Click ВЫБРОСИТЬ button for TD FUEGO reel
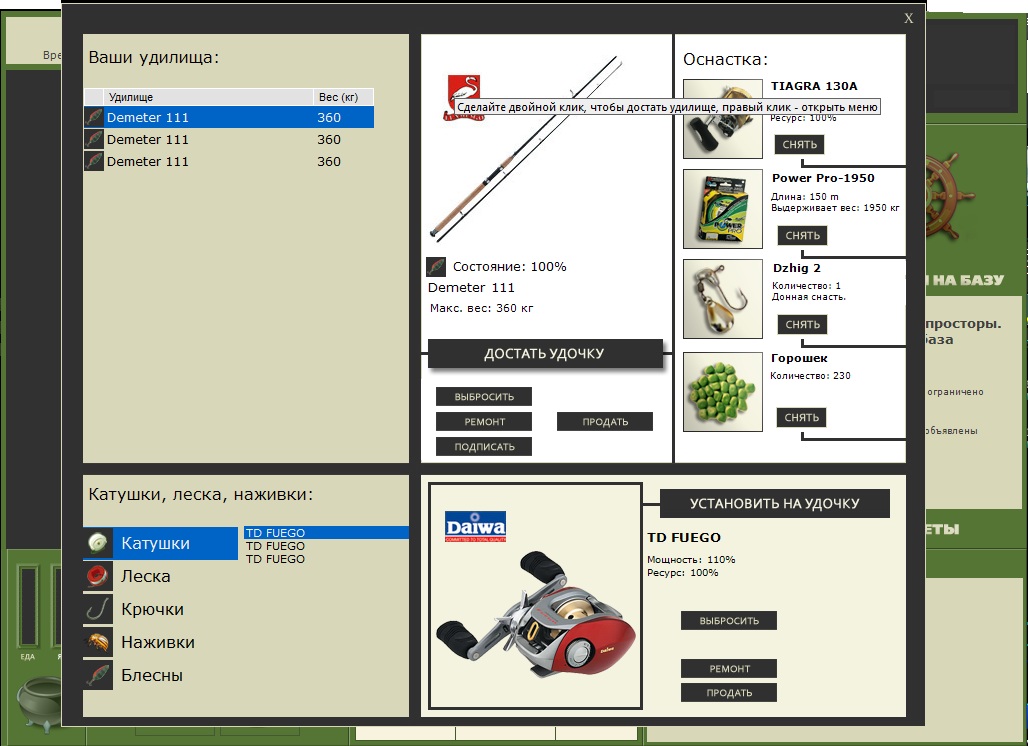The height and width of the screenshot is (746, 1028). (x=729, y=621)
